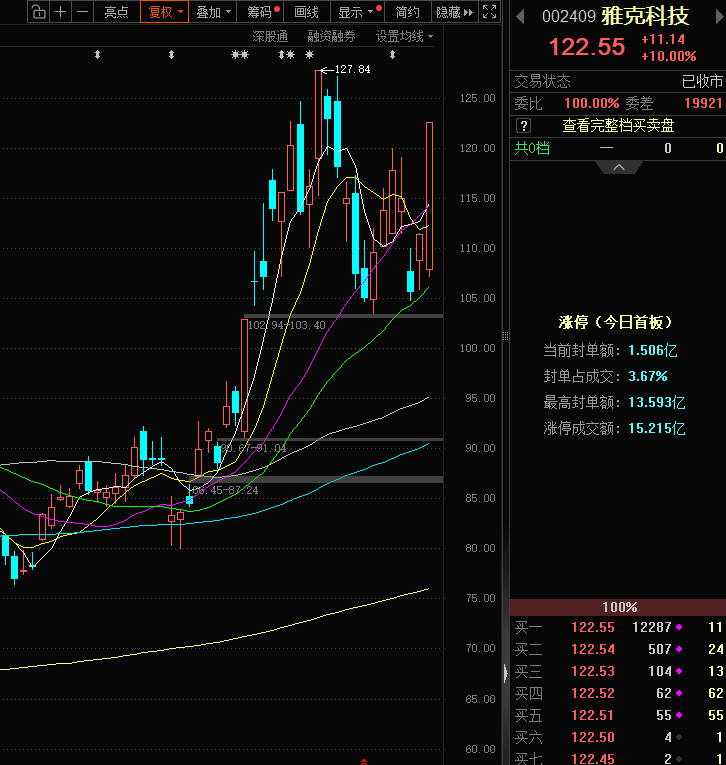Viewport: 726px width, 765px height.
Task: Click the diamond icon in 买一 row
Action: click(679, 627)
